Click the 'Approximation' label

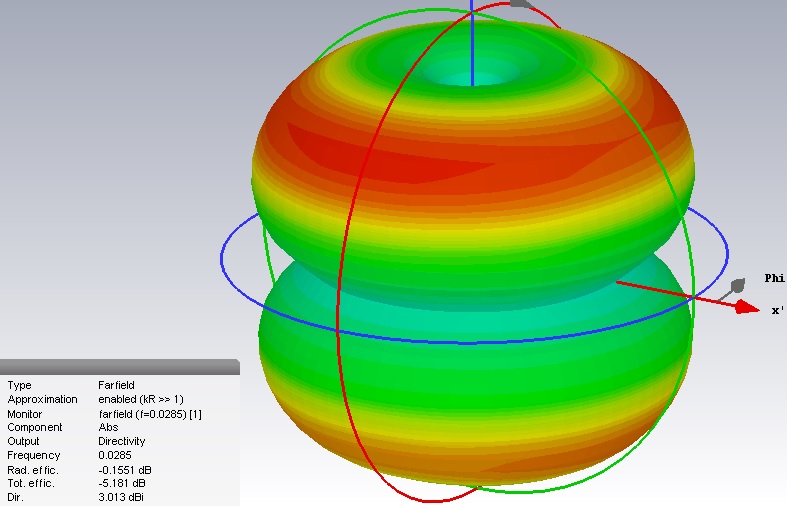43,399
